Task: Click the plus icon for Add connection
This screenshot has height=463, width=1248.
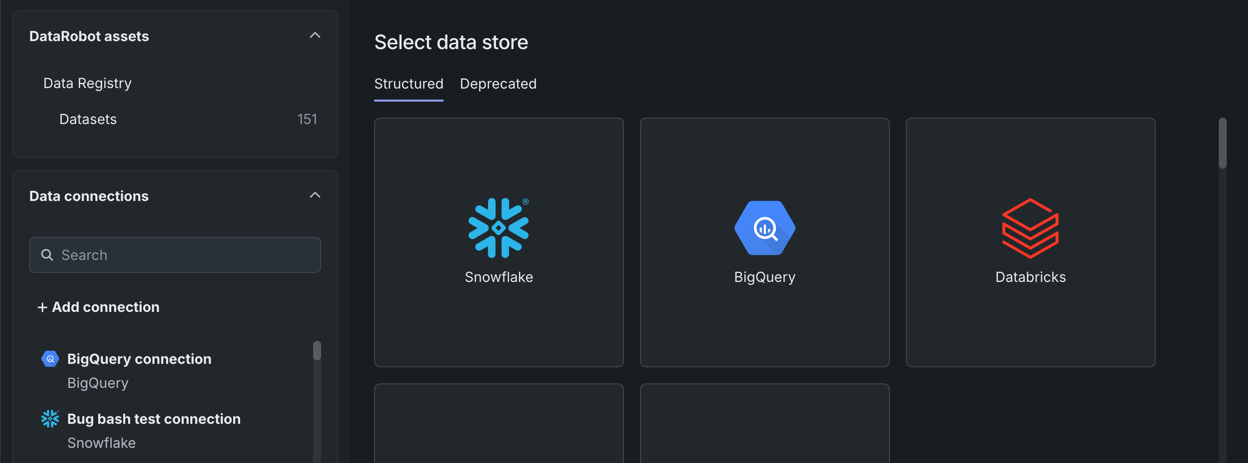Action: pyautogui.click(x=42, y=308)
